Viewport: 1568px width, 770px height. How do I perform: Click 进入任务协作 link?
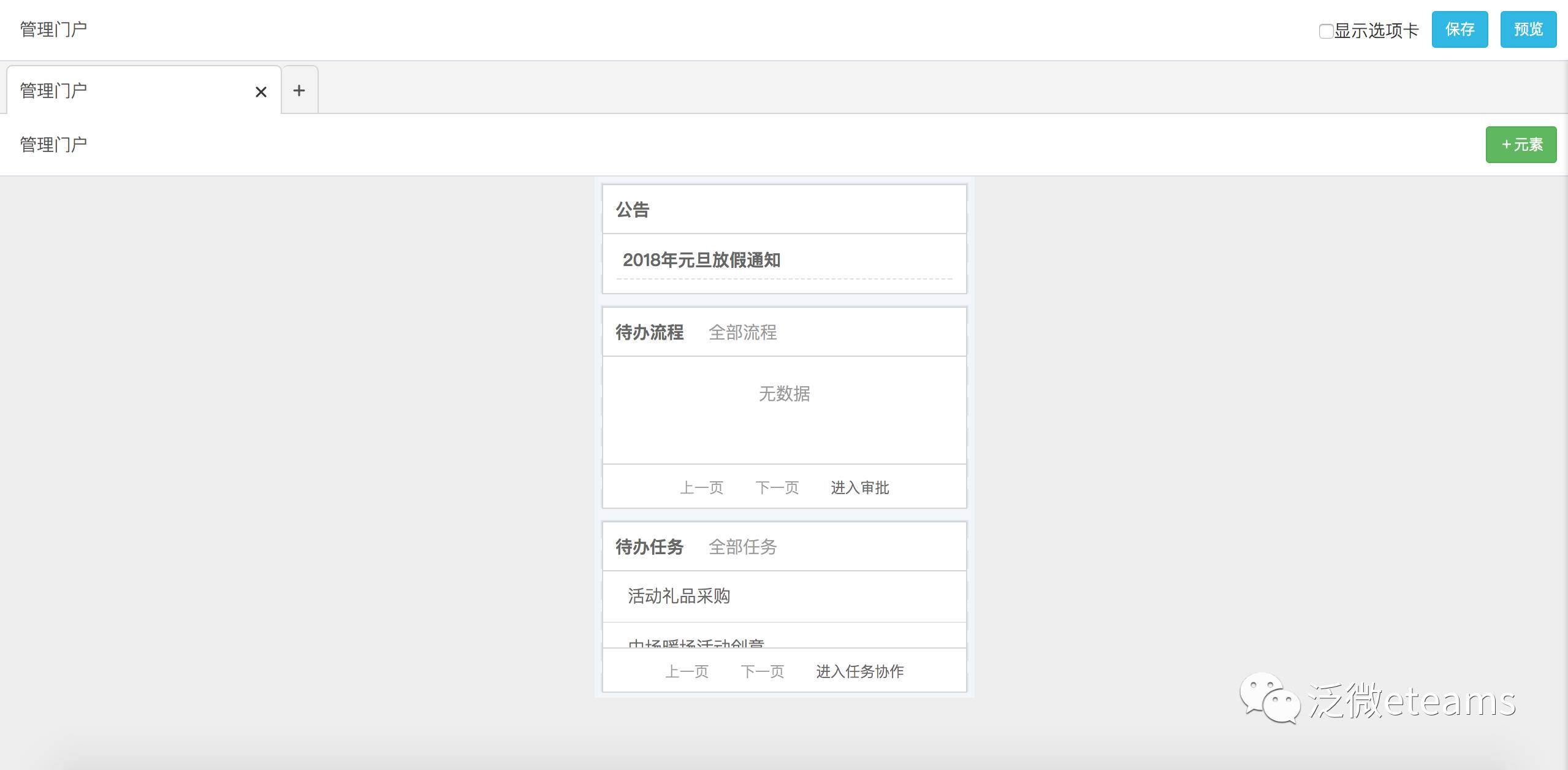point(859,671)
